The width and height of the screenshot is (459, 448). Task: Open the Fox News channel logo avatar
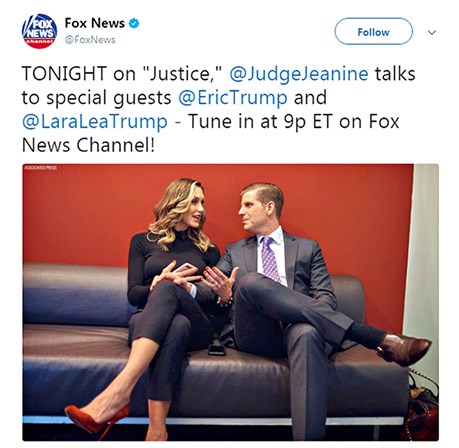click(39, 31)
